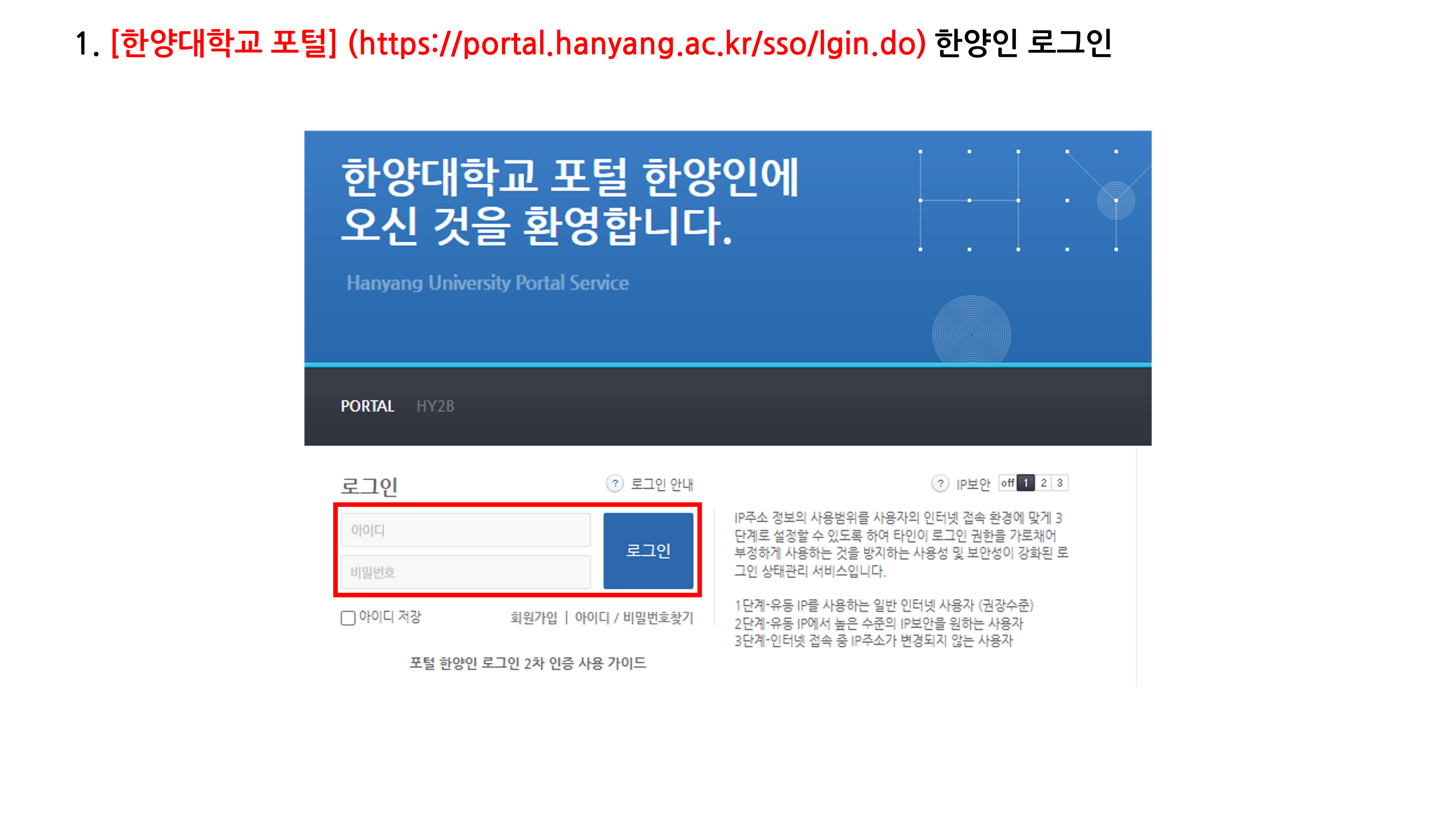The width and height of the screenshot is (1456, 819).
Task: Set IP보안 level to off
Action: point(1007,483)
